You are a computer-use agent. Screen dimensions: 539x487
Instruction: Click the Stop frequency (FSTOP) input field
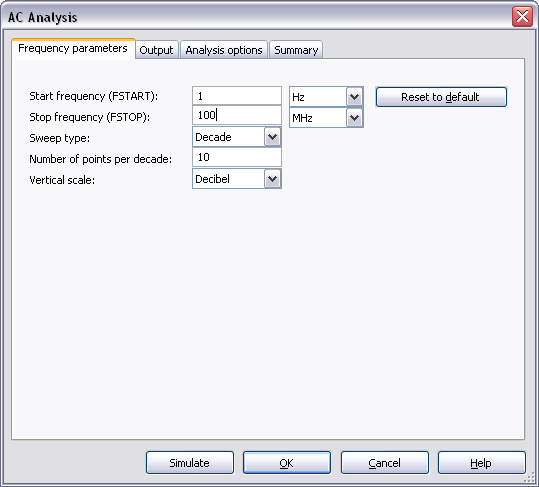237,115
